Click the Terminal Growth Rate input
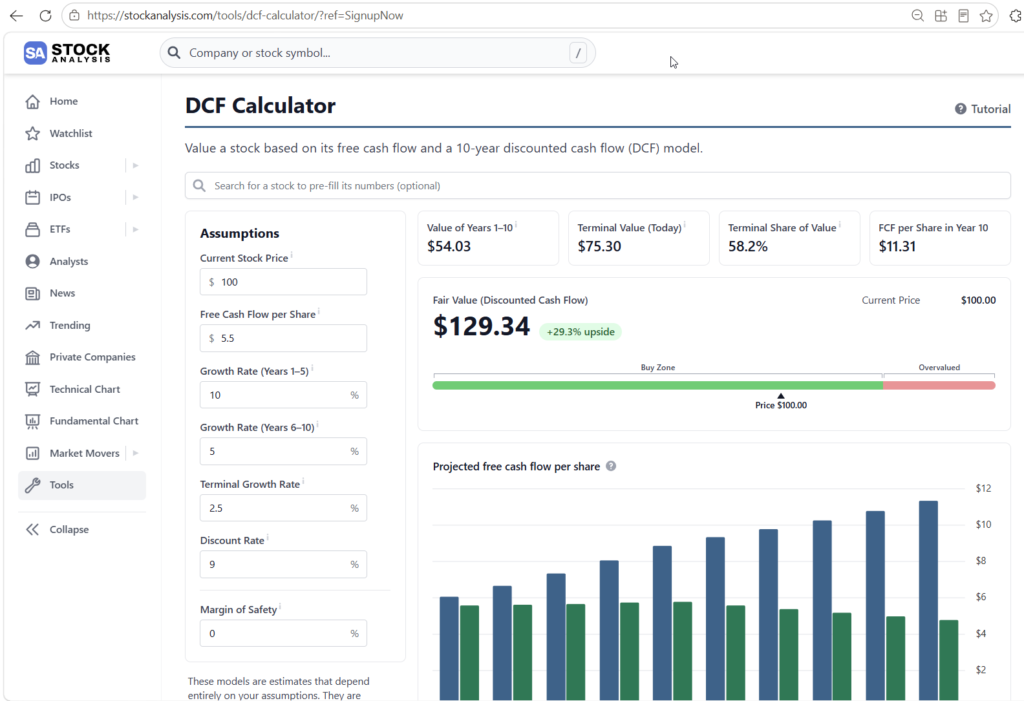Image resolution: width=1024 pixels, height=701 pixels. point(283,508)
